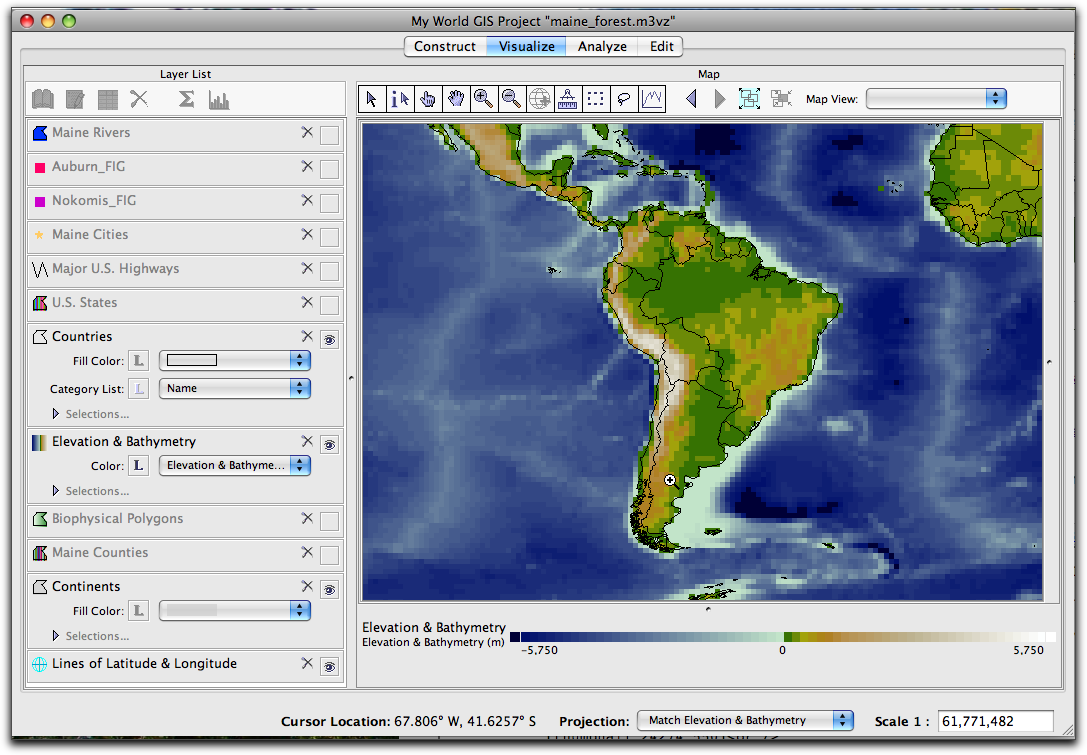Click the Scale value input field
This screenshot has width=1087, height=755.
(995, 720)
